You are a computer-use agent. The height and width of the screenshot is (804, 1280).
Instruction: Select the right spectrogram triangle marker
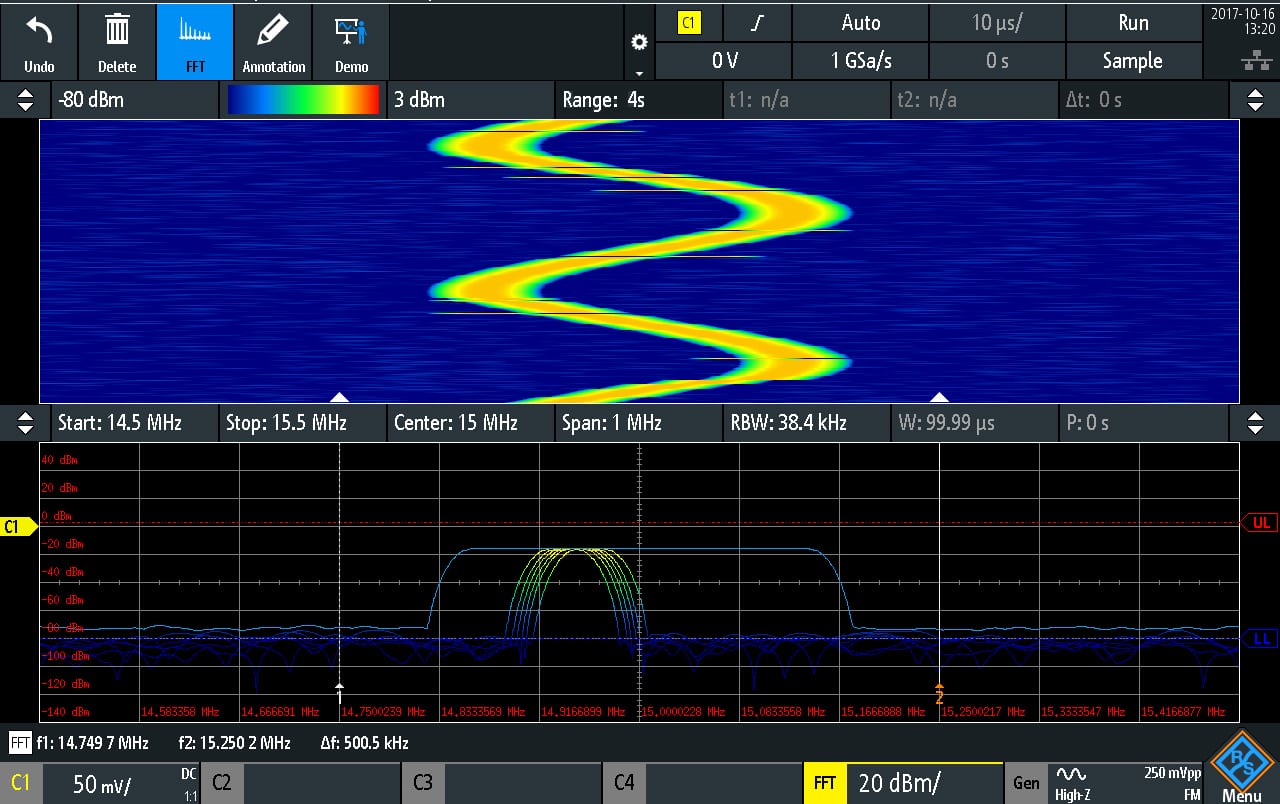pyautogui.click(x=939, y=397)
